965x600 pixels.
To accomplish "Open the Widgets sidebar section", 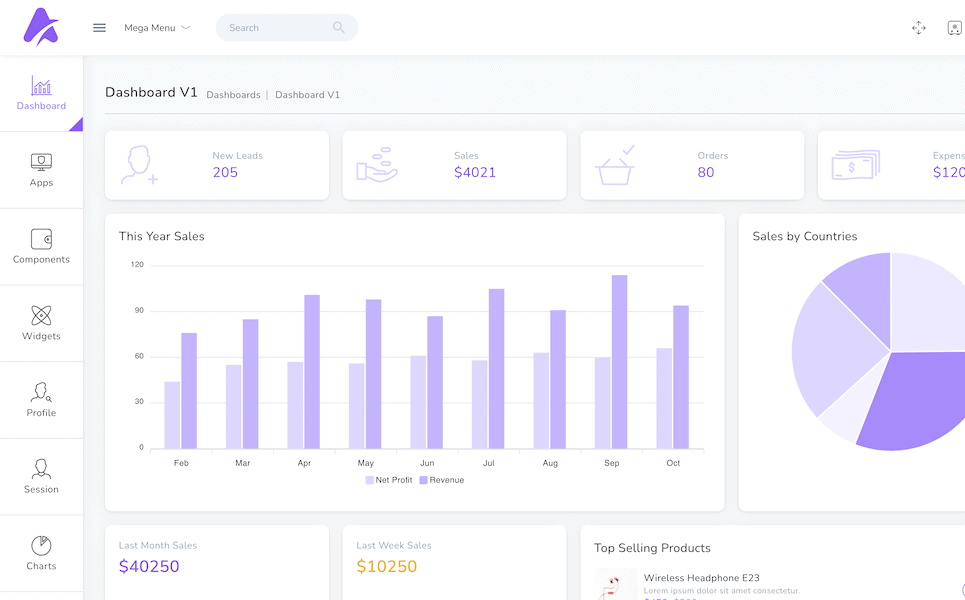I will 41,323.
